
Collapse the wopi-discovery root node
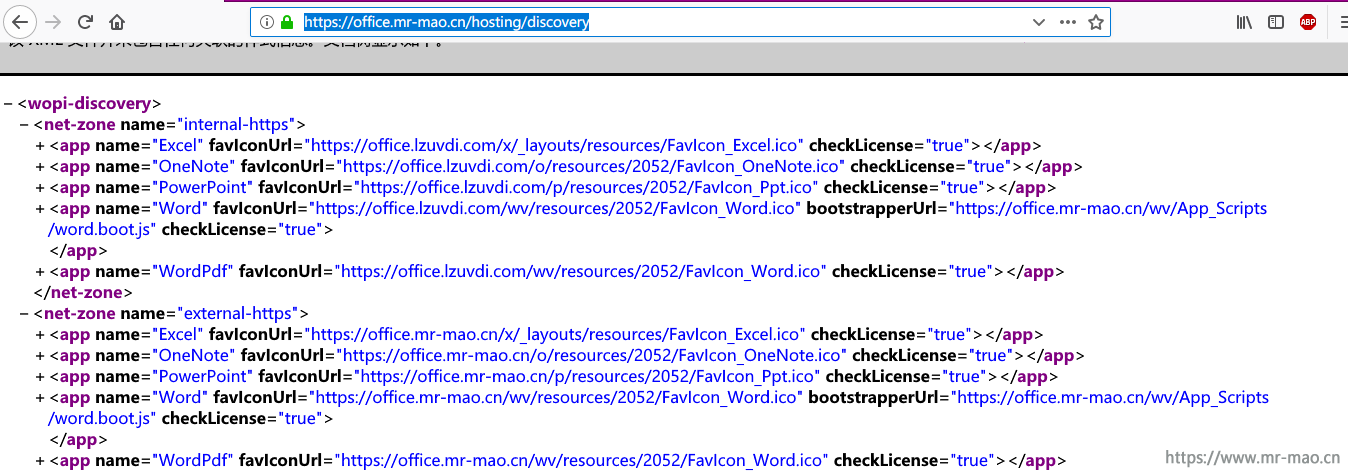coord(8,103)
